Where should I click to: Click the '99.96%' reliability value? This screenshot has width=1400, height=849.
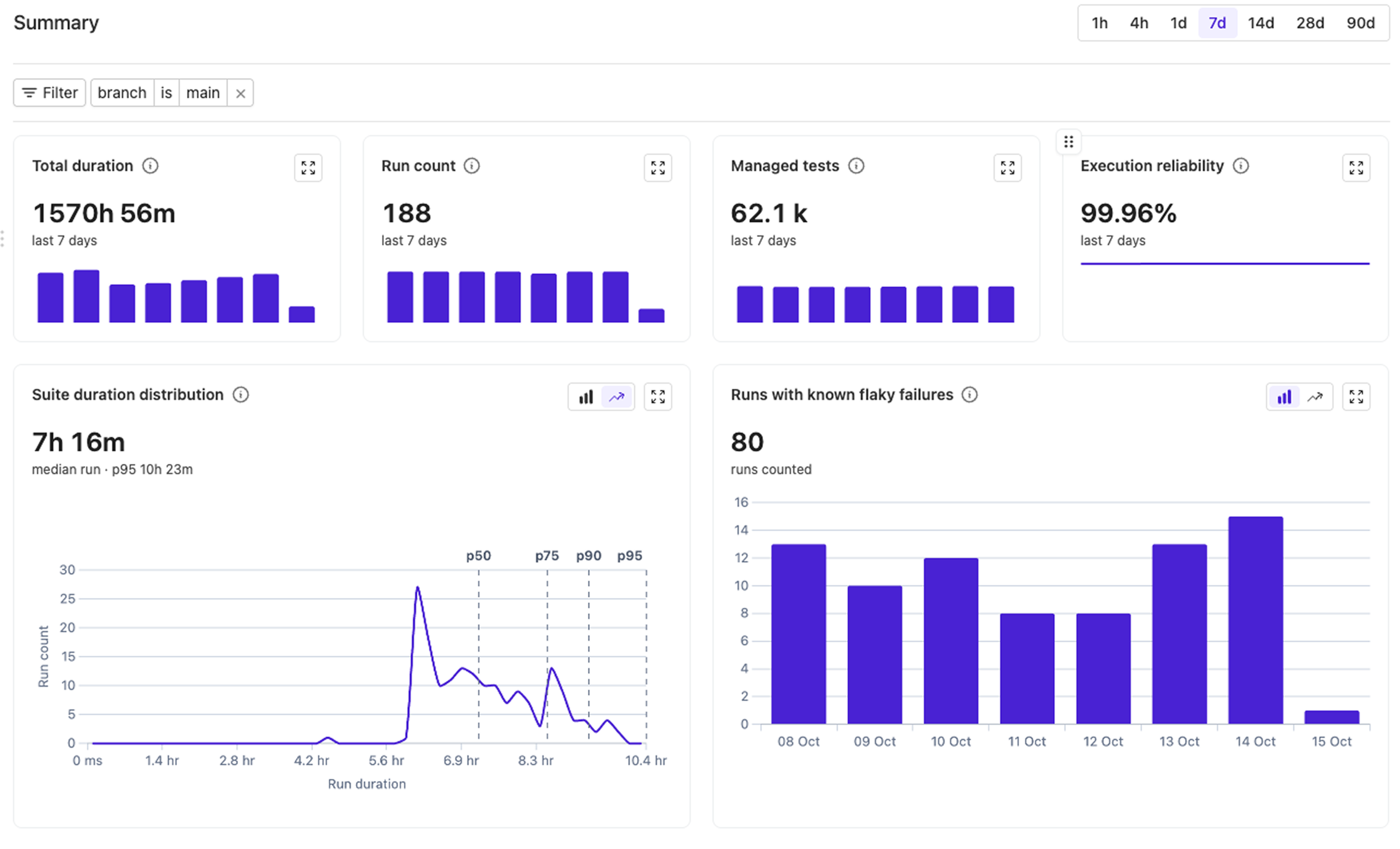click(x=1128, y=214)
